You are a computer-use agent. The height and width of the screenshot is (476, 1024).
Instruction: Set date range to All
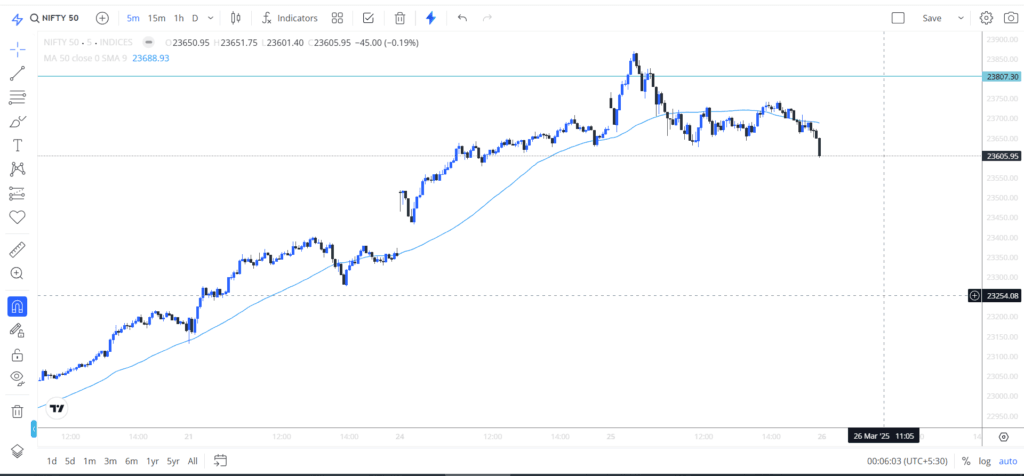point(193,461)
